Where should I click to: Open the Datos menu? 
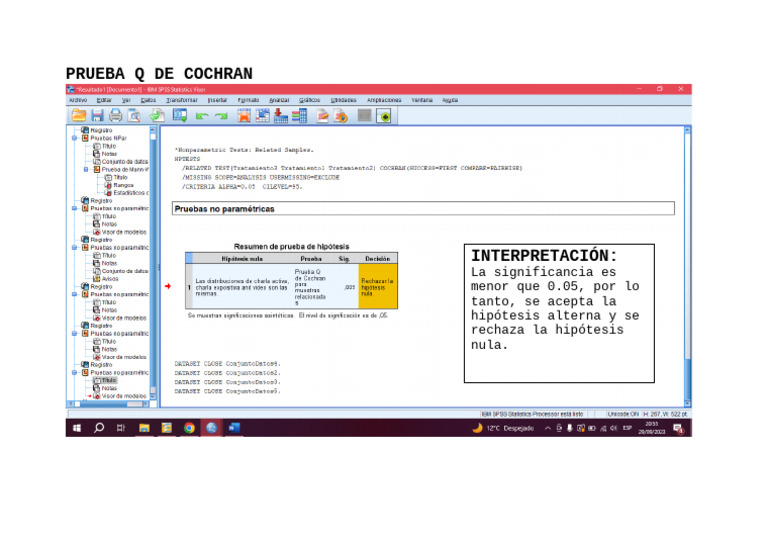(148, 100)
